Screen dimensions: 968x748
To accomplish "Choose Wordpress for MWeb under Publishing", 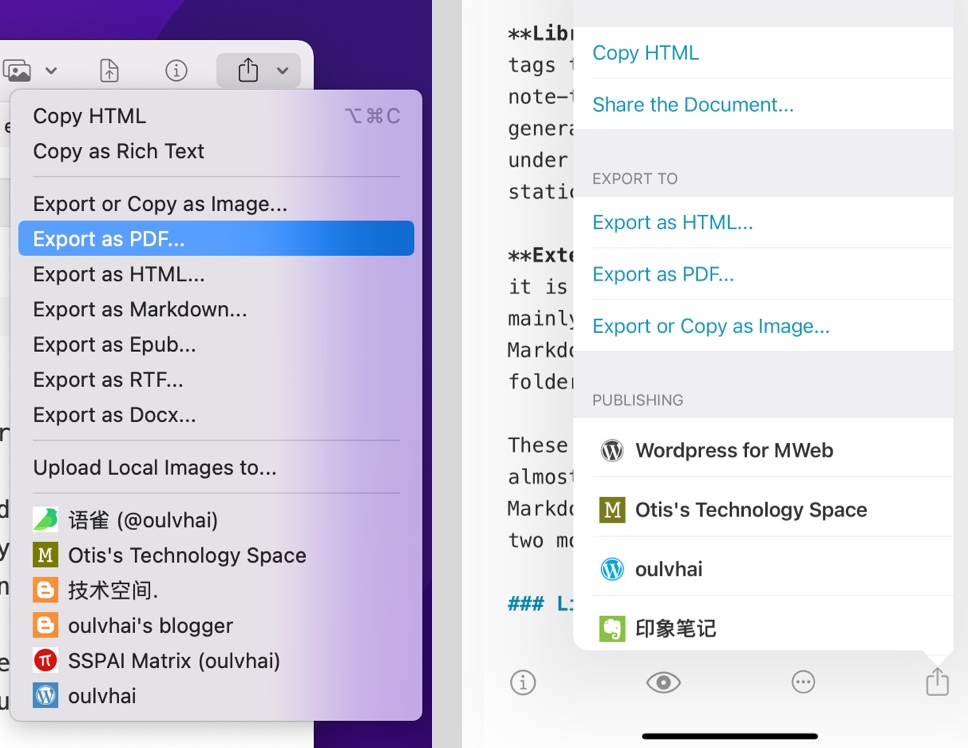I will tap(733, 450).
